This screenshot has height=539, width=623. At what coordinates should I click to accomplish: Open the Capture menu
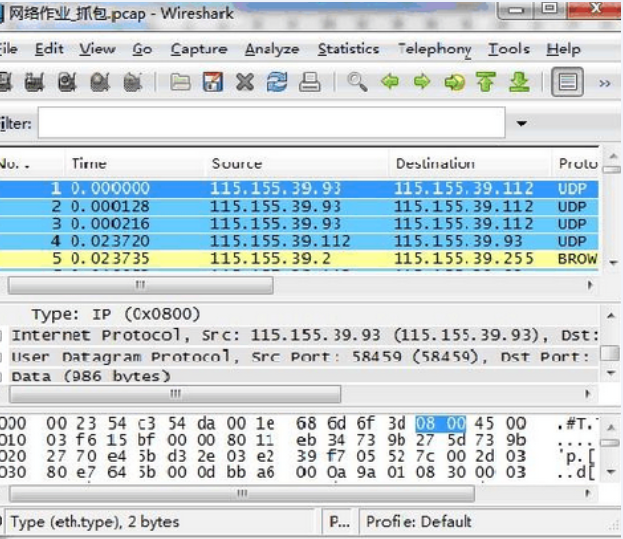point(199,49)
